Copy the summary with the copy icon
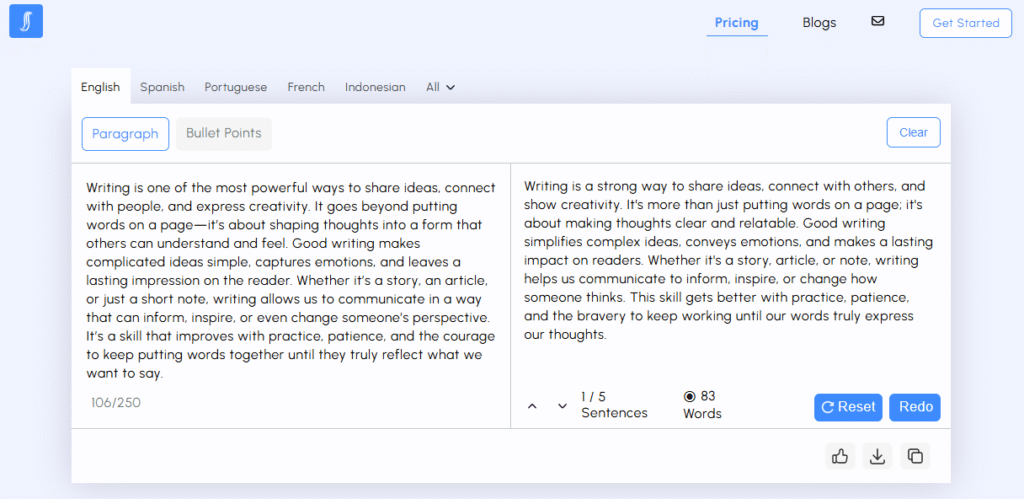1024x499 pixels. click(x=915, y=457)
